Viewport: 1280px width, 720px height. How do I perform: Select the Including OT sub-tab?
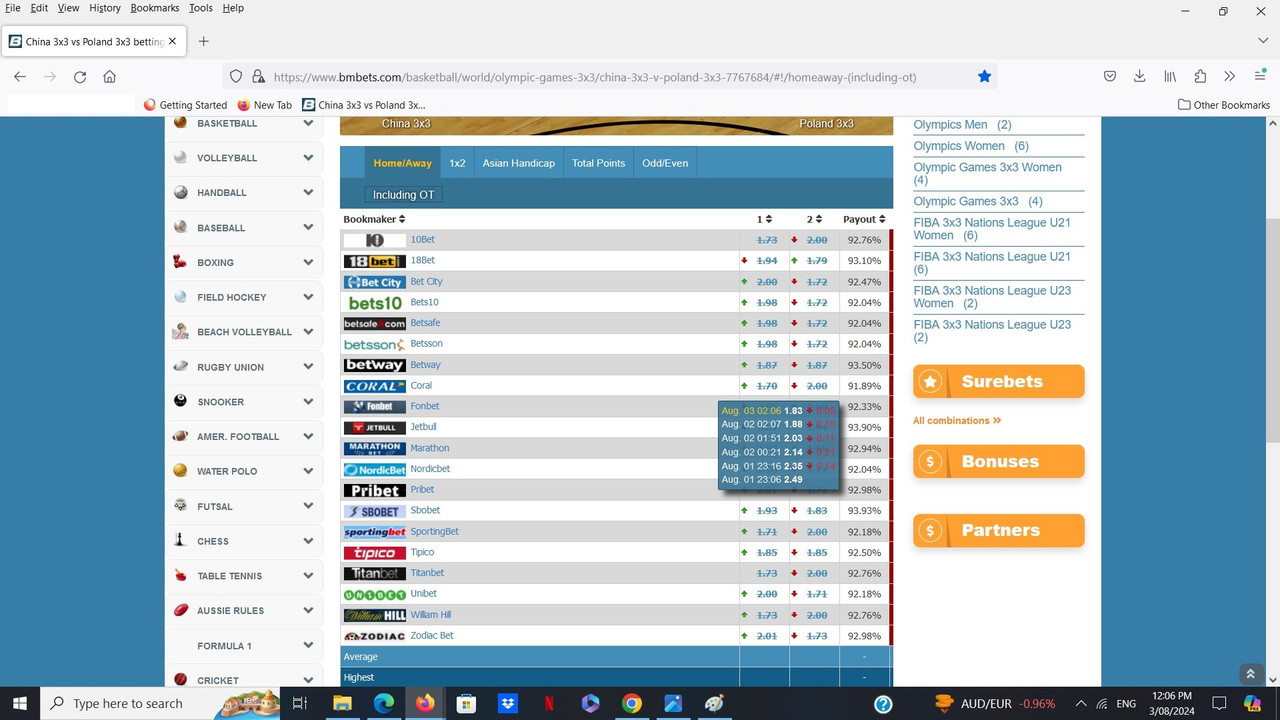pos(404,195)
